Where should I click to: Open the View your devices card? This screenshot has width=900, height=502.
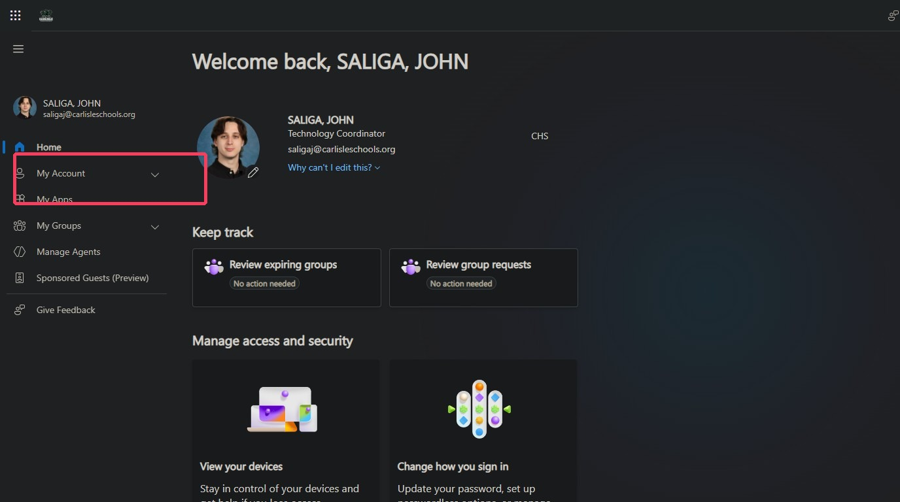click(286, 431)
